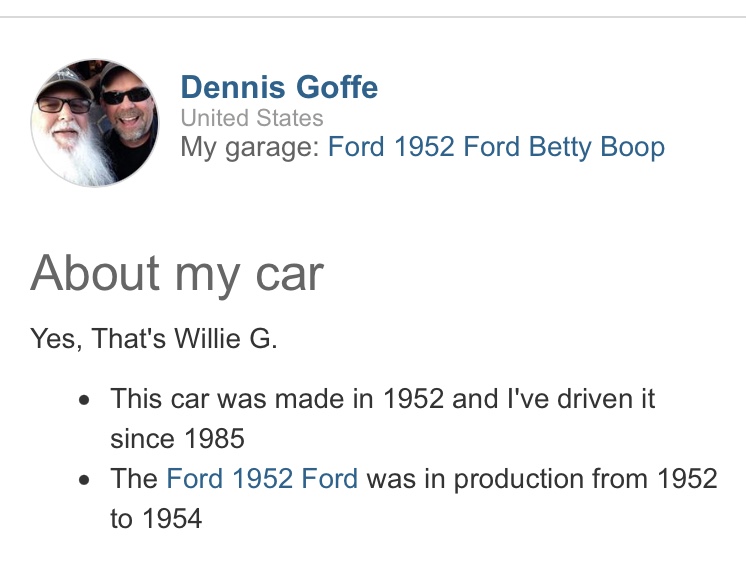Click the 'My garage:' label

click(x=250, y=148)
